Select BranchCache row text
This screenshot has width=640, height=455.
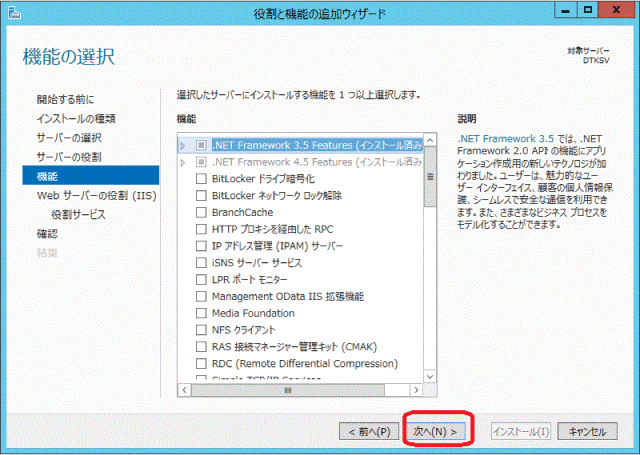coord(242,212)
